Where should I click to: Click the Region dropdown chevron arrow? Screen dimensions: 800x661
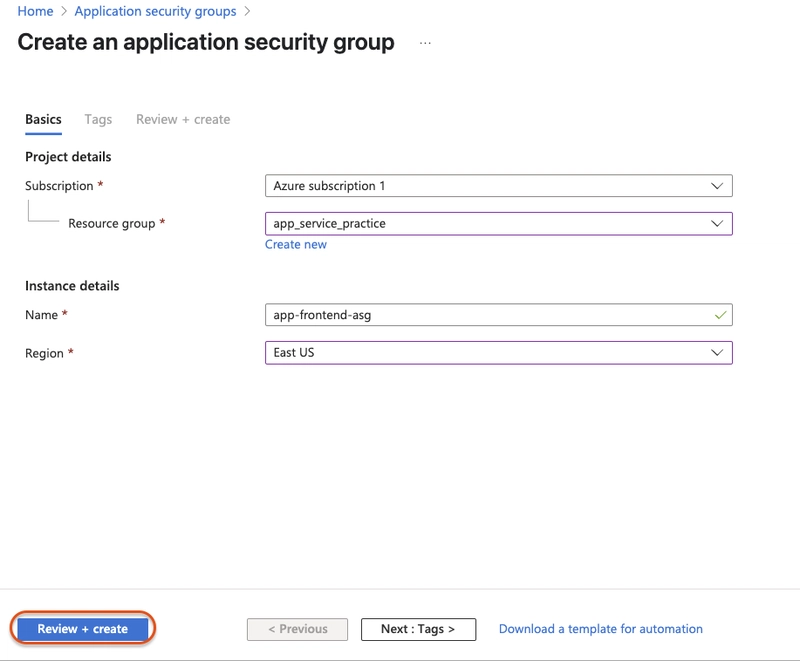click(x=717, y=352)
